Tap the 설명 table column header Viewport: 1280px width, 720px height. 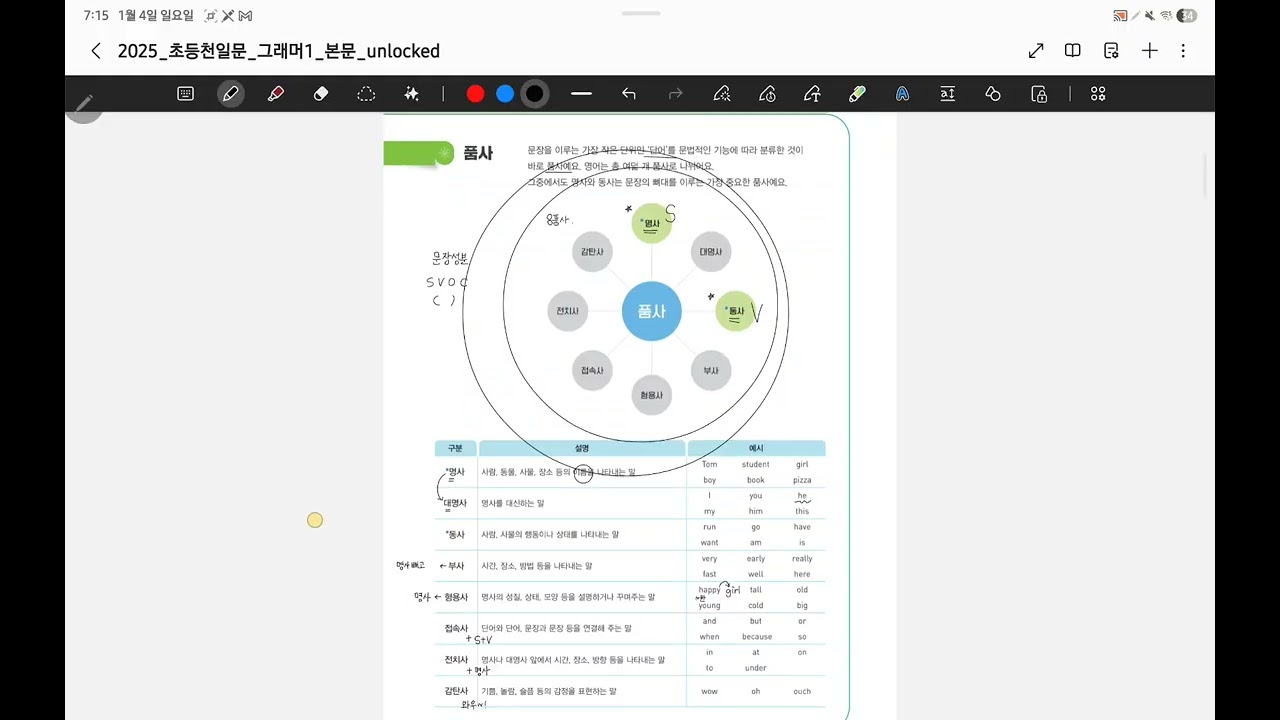pos(582,449)
